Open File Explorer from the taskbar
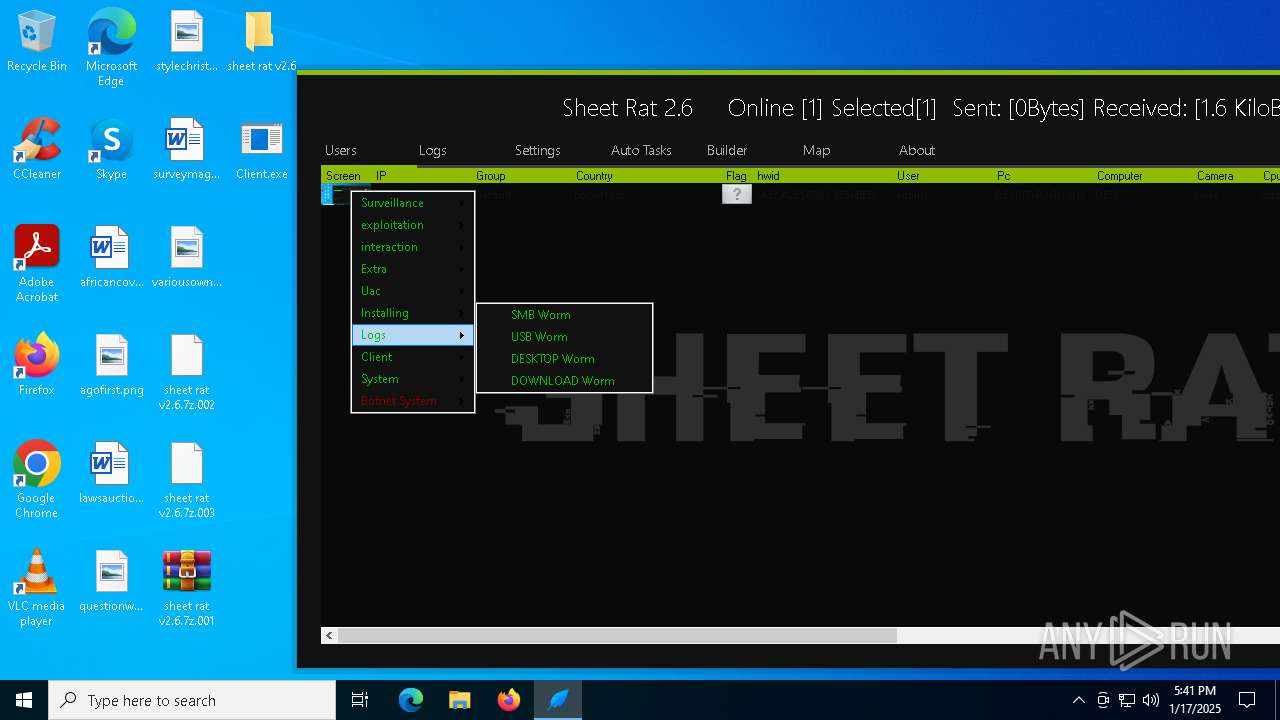 coord(460,700)
